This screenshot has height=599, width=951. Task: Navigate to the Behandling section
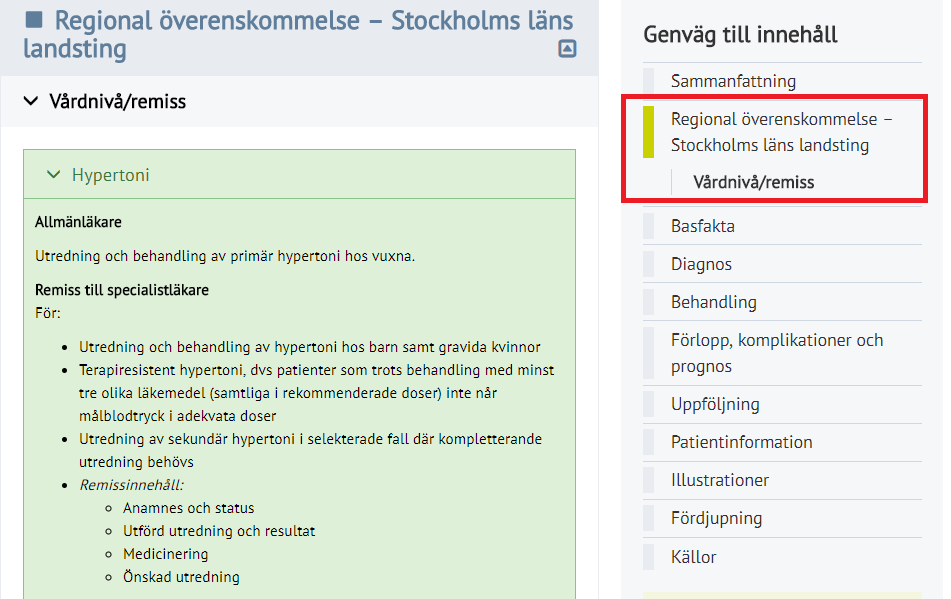pos(714,302)
